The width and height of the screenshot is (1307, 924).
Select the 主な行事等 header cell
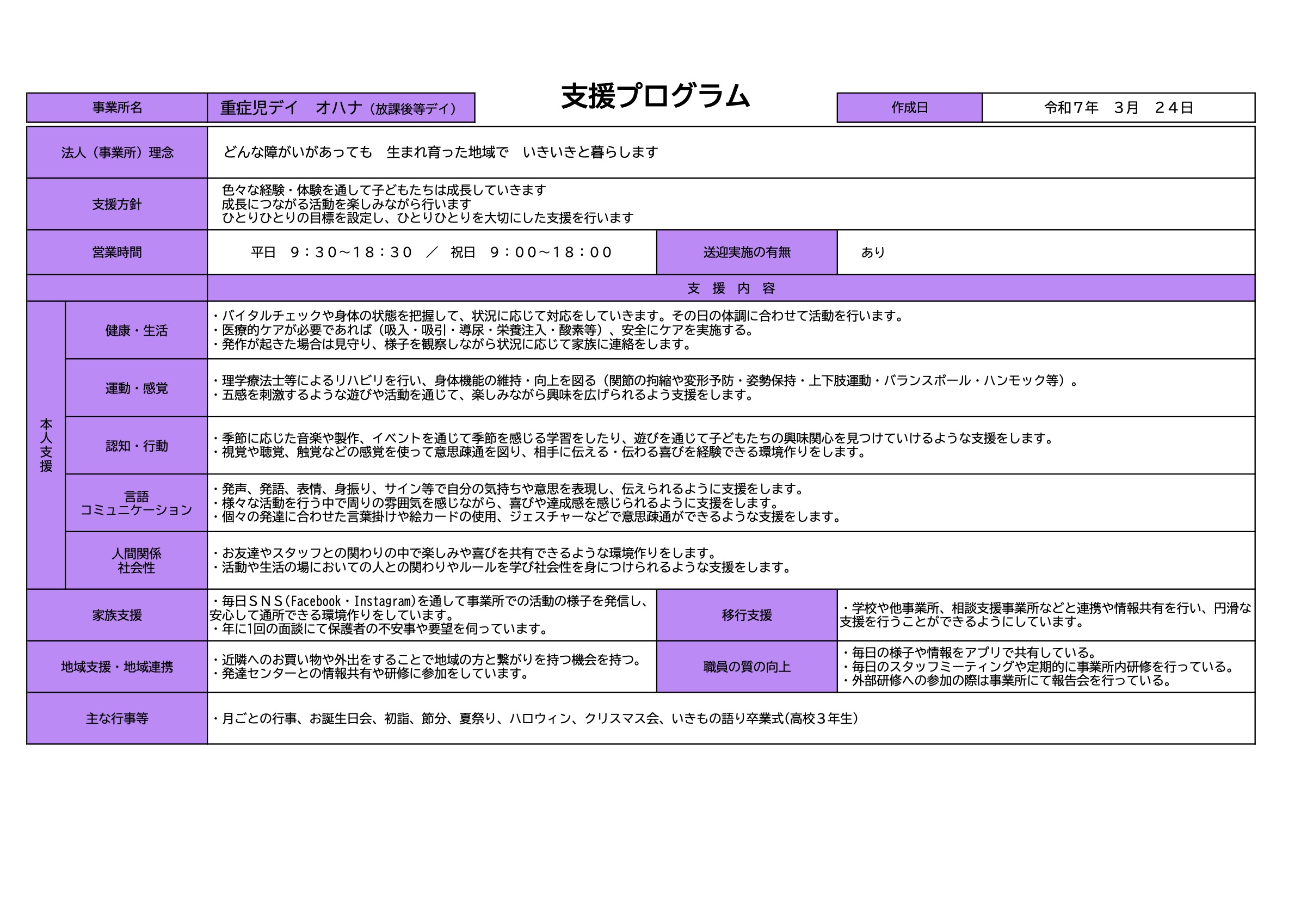116,718
